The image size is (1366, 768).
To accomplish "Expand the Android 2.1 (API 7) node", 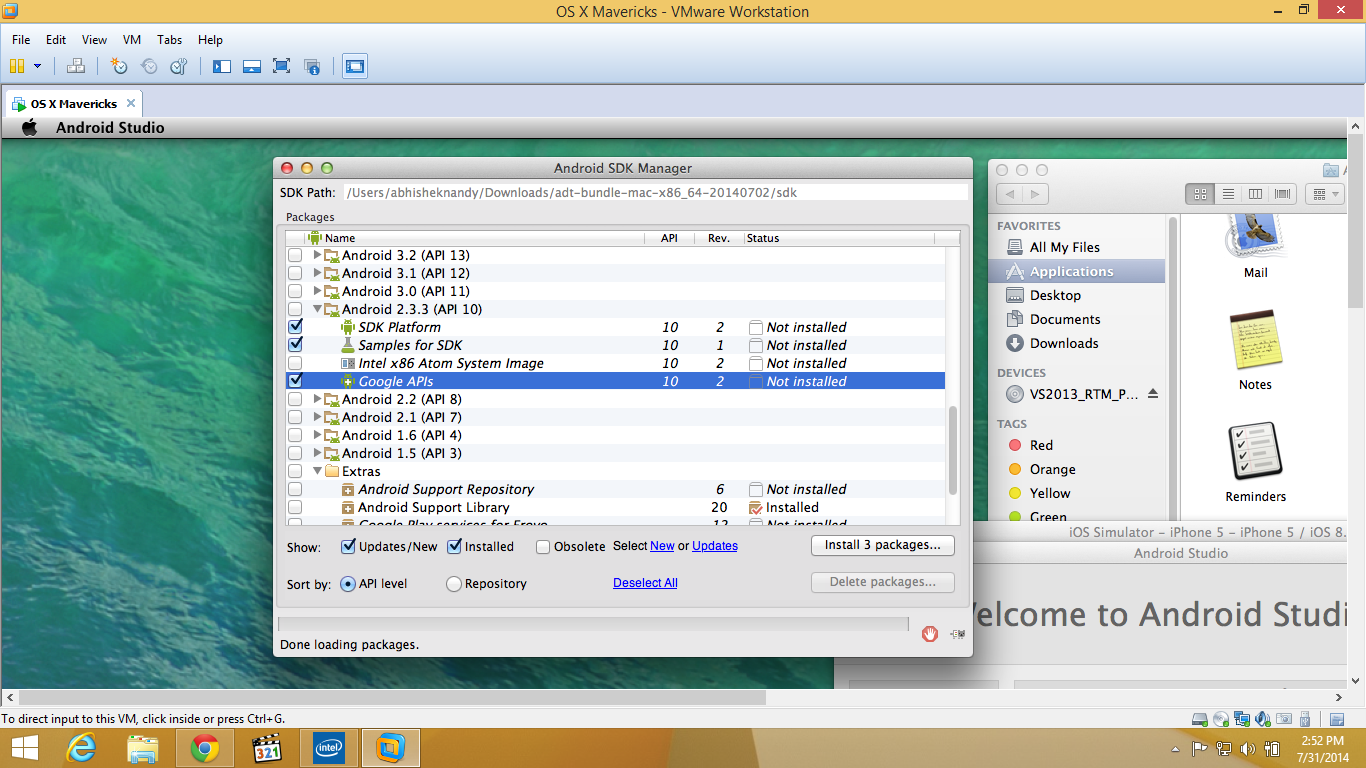I will tap(318, 417).
